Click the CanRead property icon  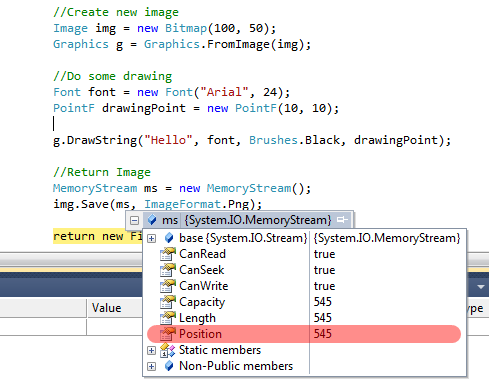point(168,254)
